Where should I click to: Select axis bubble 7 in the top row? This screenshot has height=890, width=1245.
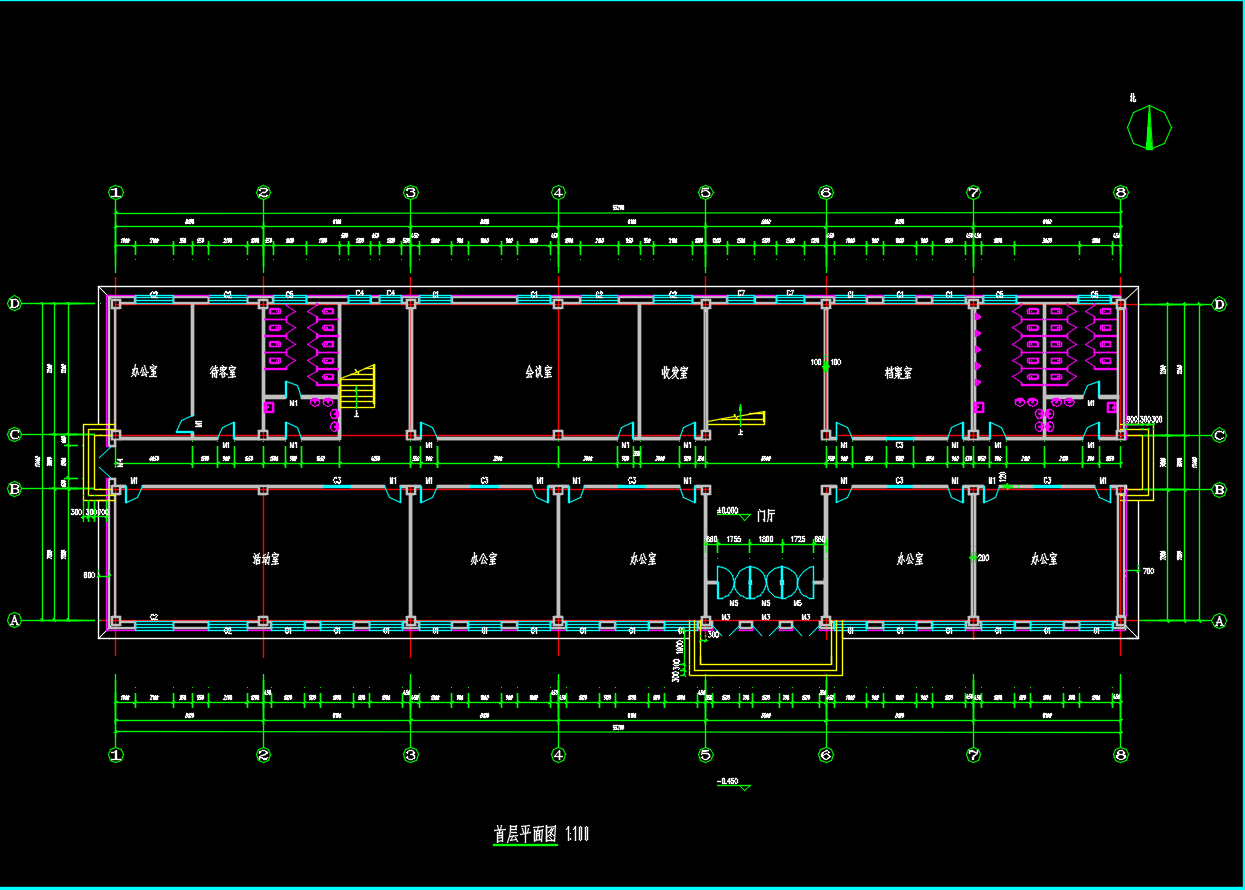click(973, 193)
